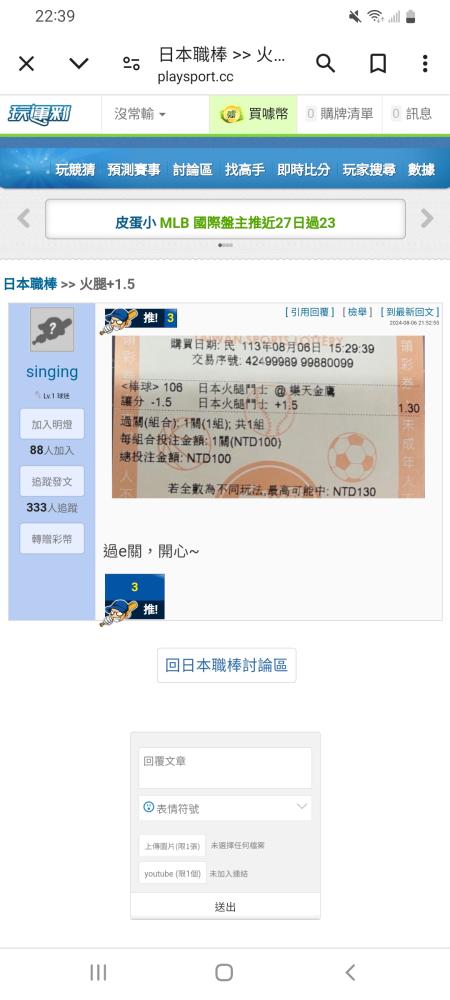Expand the 沒常輸 account dropdown
The height and width of the screenshot is (1000, 450).
pyautogui.click(x=141, y=114)
